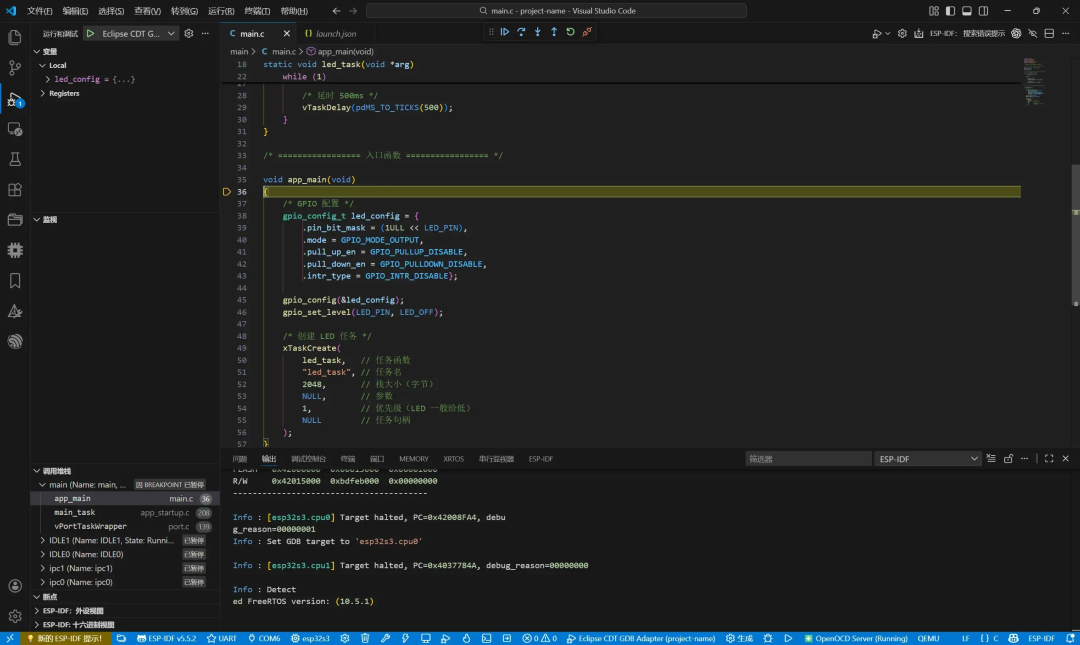Click in the output 筛选器 filter field
The width and height of the screenshot is (1080, 645).
tap(808, 458)
